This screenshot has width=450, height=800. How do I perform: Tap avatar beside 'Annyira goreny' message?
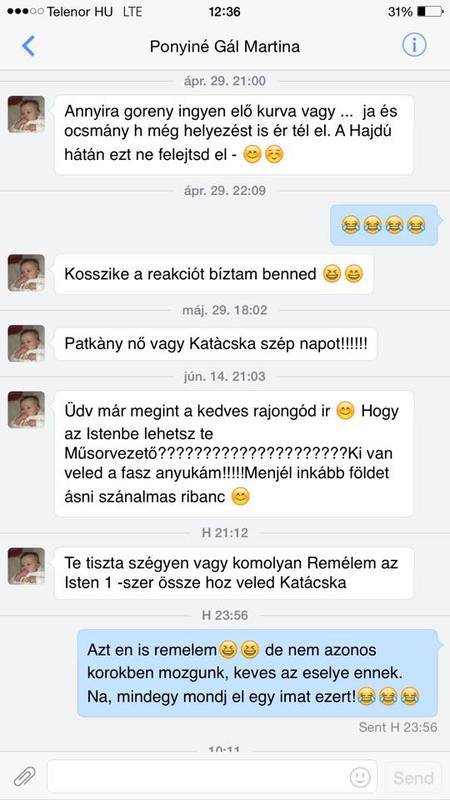(x=26, y=114)
